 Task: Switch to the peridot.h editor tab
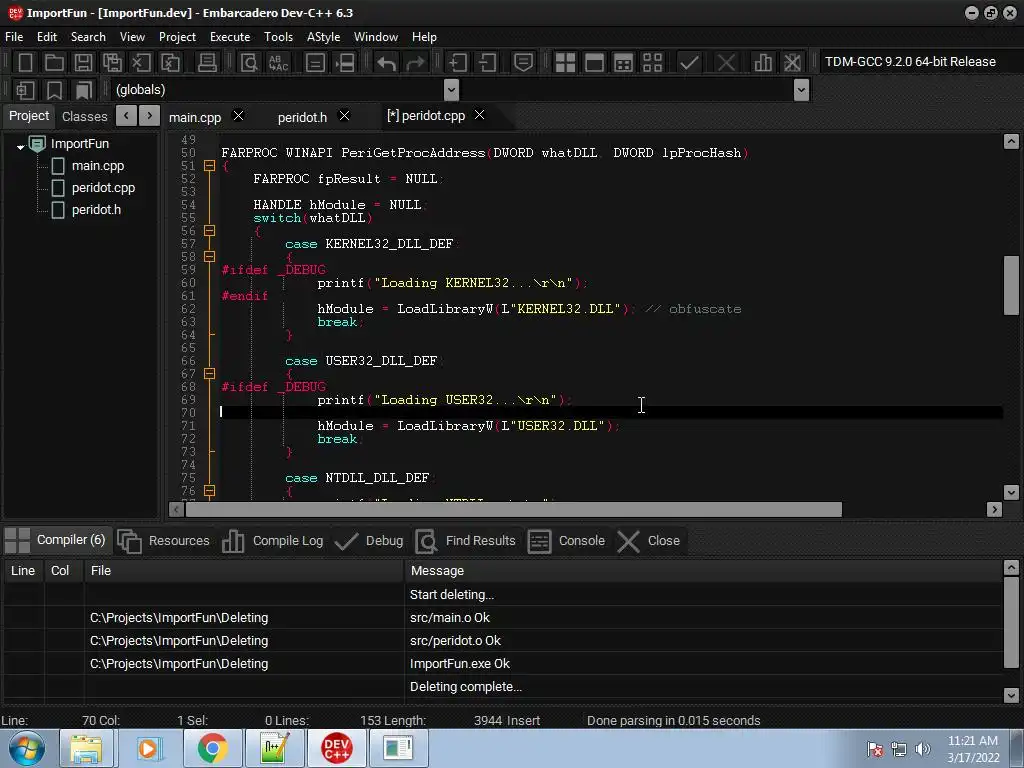(302, 118)
